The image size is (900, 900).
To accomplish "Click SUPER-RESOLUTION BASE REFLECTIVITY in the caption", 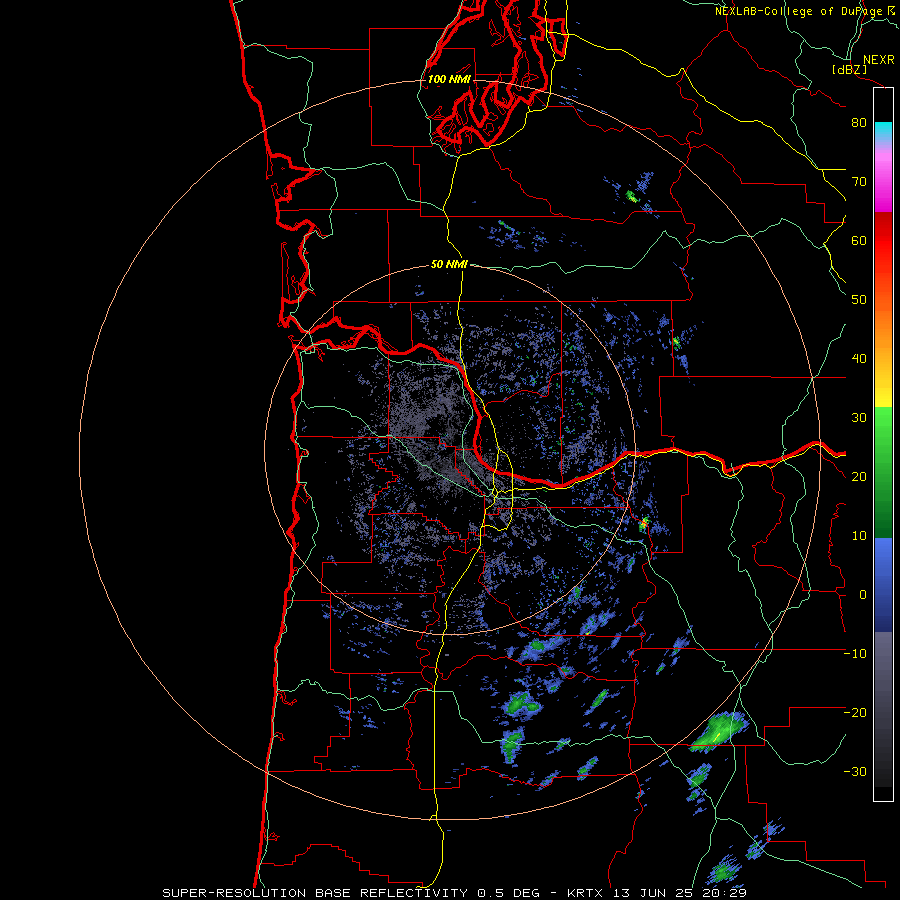I will click(315, 893).
